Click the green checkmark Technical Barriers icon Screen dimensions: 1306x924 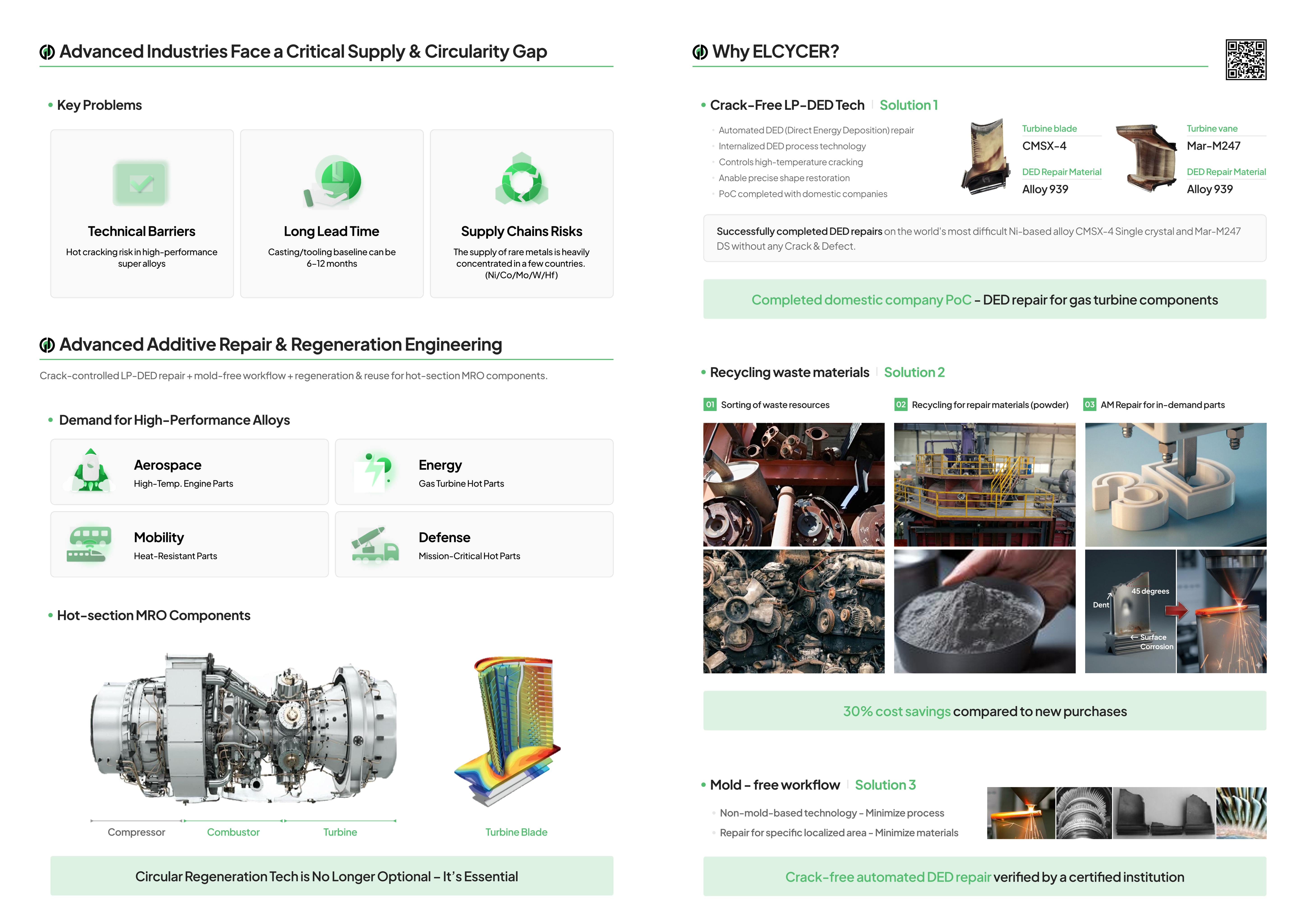click(141, 183)
